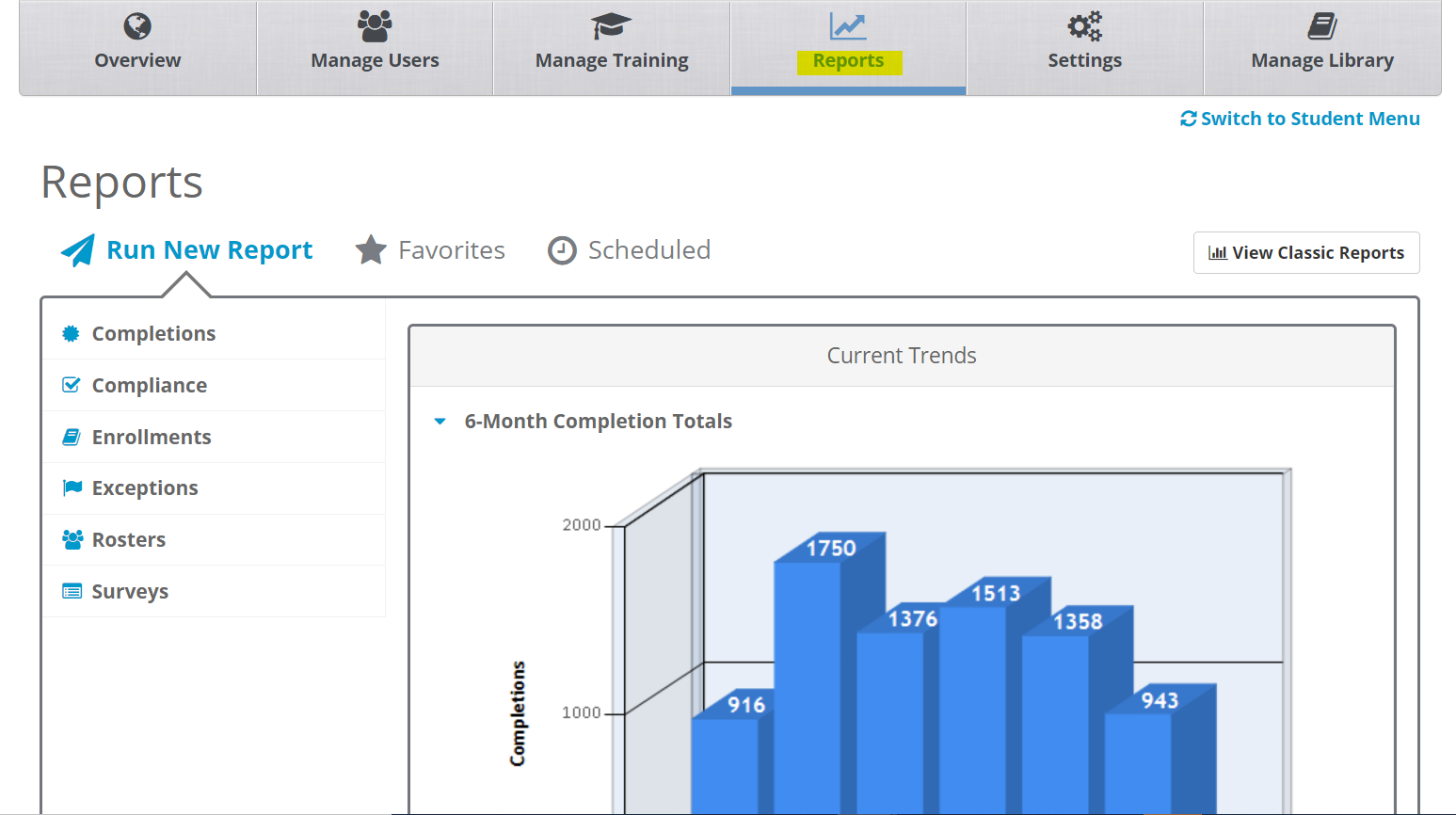Click the Compliance checkmark icon
The width and height of the screenshot is (1456, 815).
click(x=71, y=385)
